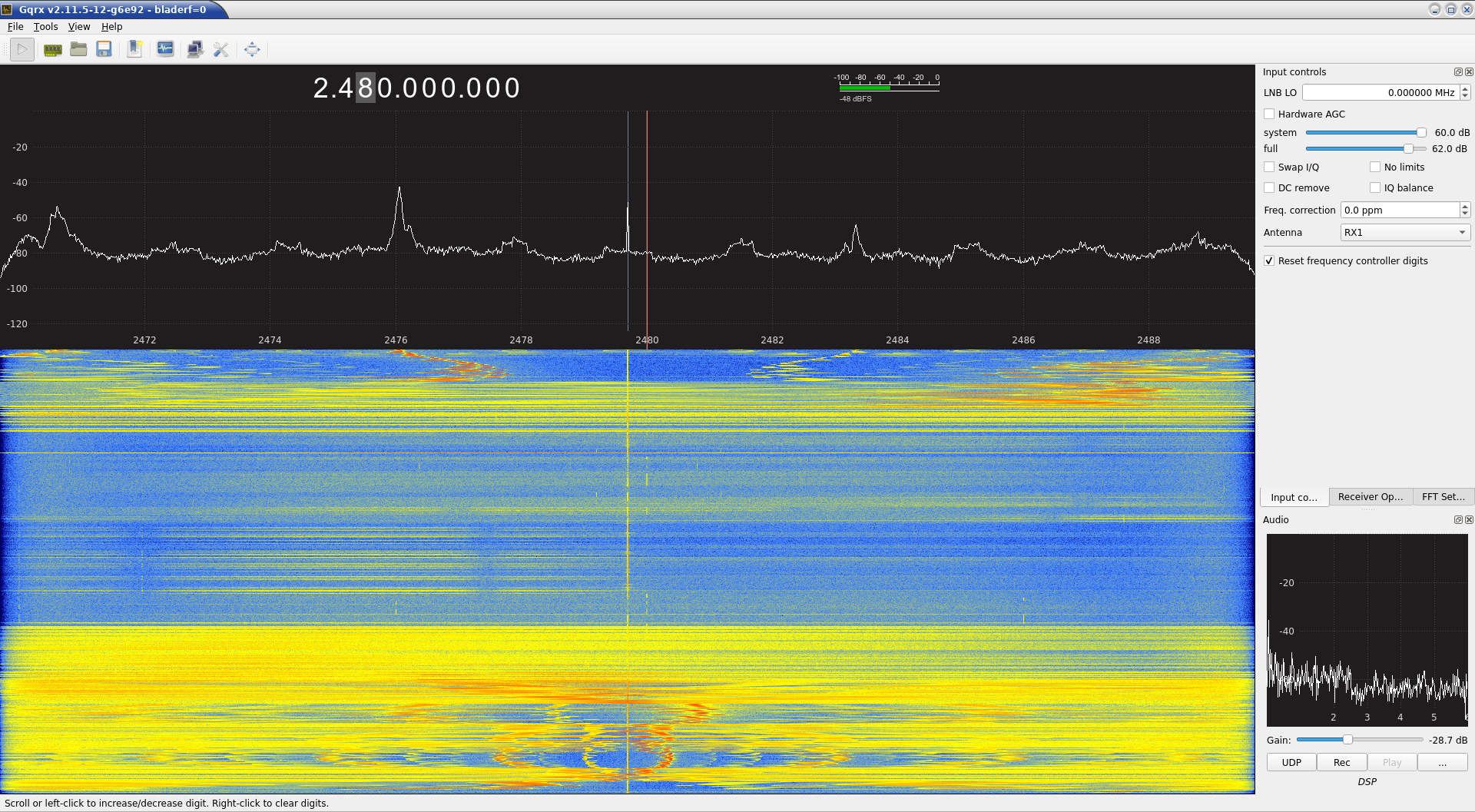Switch to FFT Settings tab
Screen dimensions: 1475x812
(1443, 497)
